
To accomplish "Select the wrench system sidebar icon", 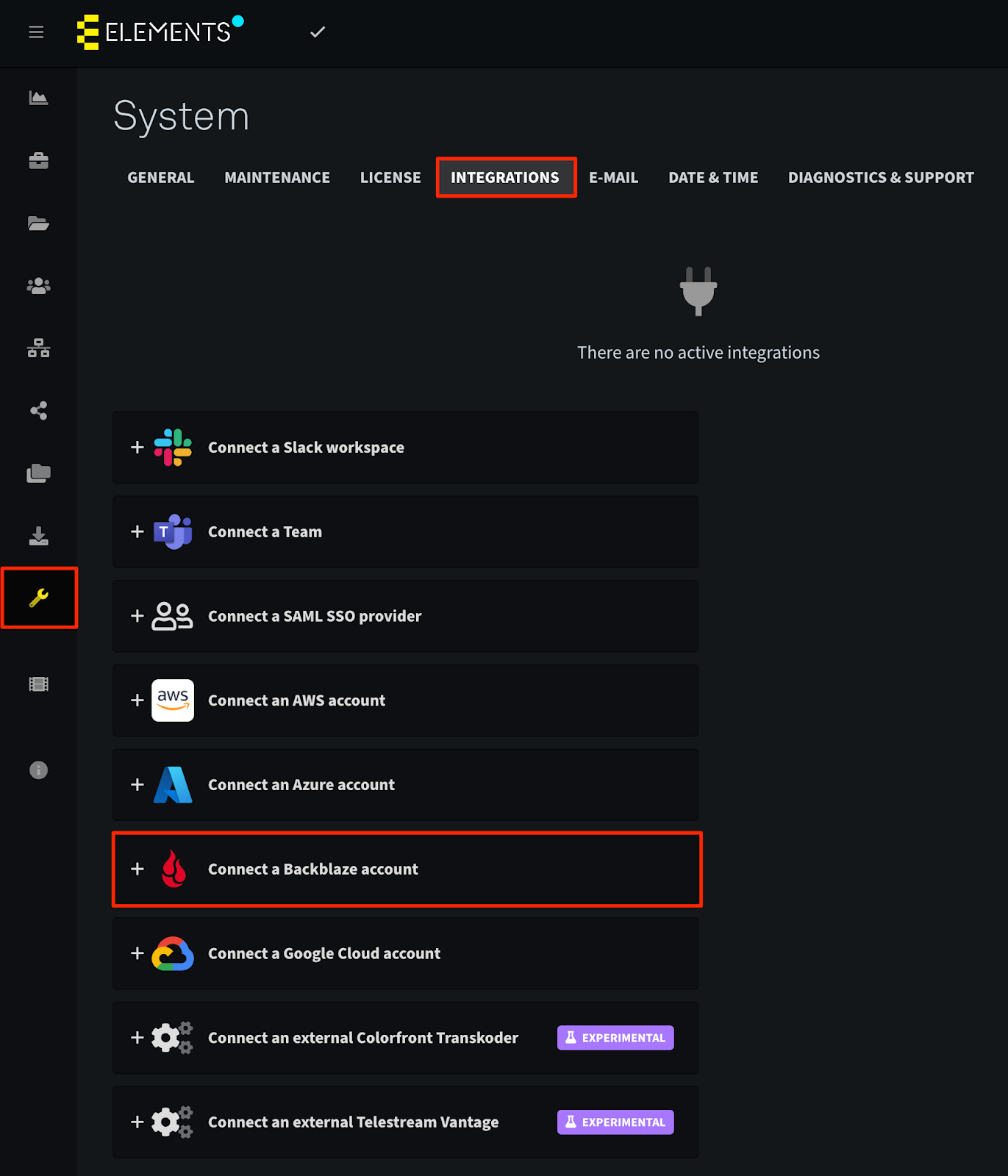I will click(39, 598).
